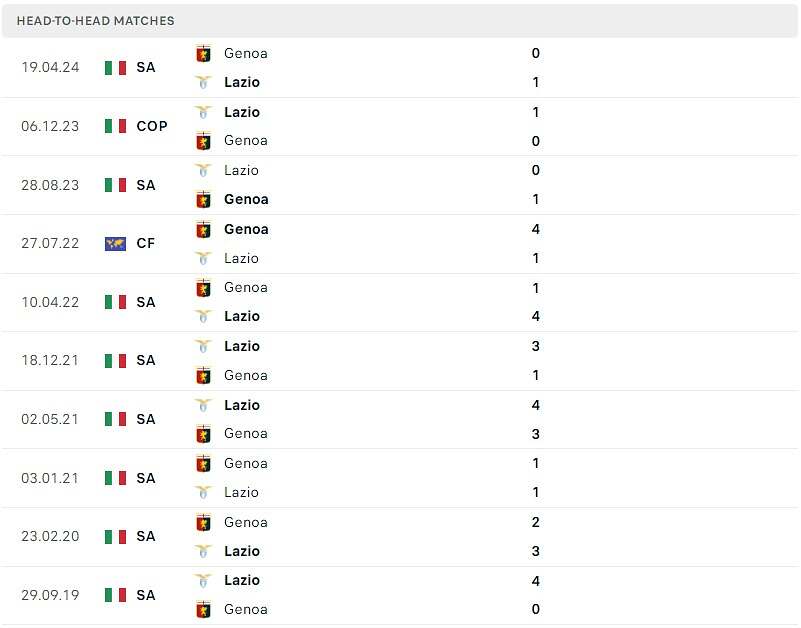Open the 03.01.21 match date

point(50,478)
